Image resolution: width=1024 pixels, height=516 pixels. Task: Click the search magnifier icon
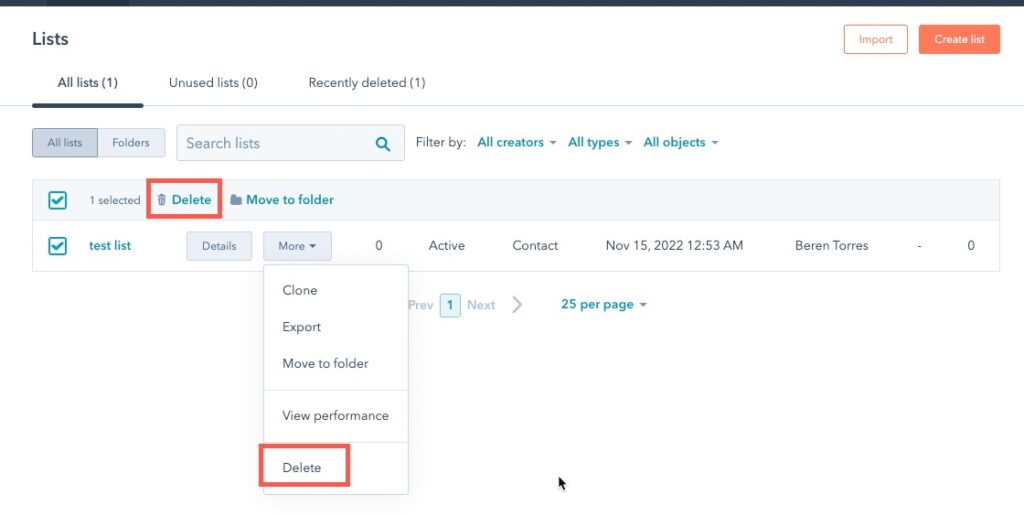[x=383, y=144]
